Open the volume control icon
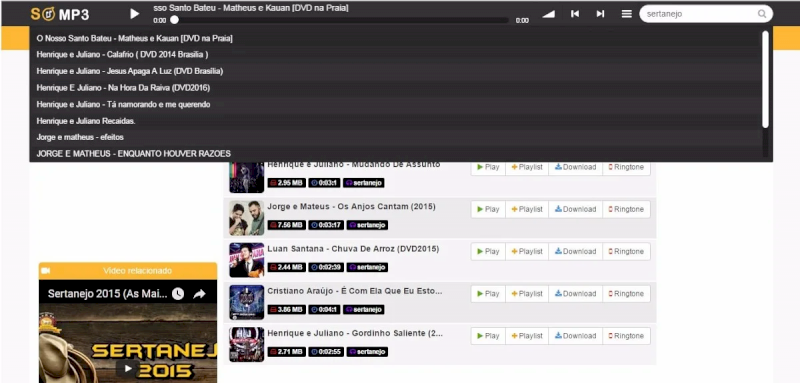 point(548,14)
